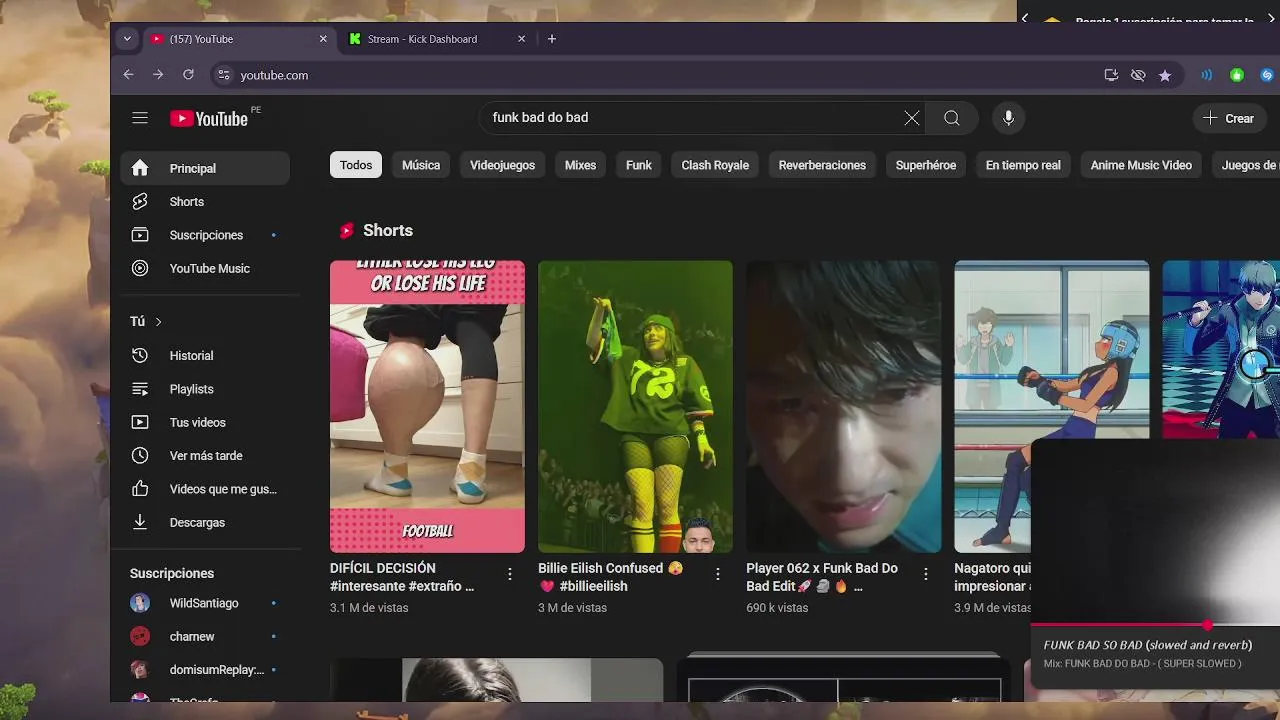Start voice search with microphone icon

point(1008,118)
